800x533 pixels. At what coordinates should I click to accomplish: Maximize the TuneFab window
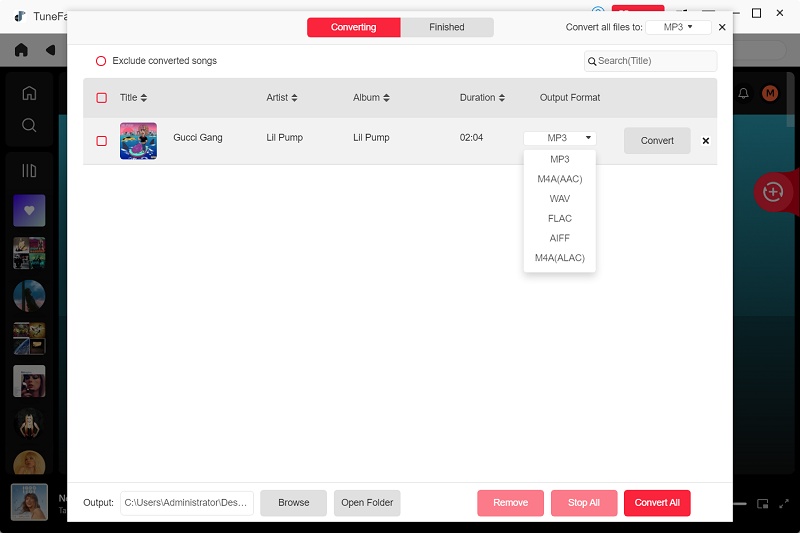click(757, 13)
